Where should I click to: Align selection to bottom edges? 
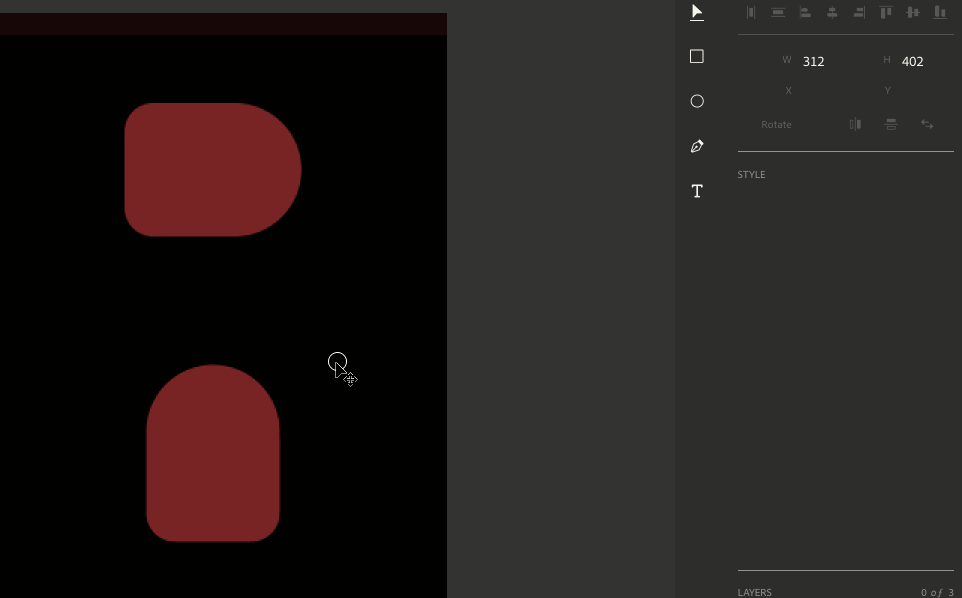(x=940, y=12)
